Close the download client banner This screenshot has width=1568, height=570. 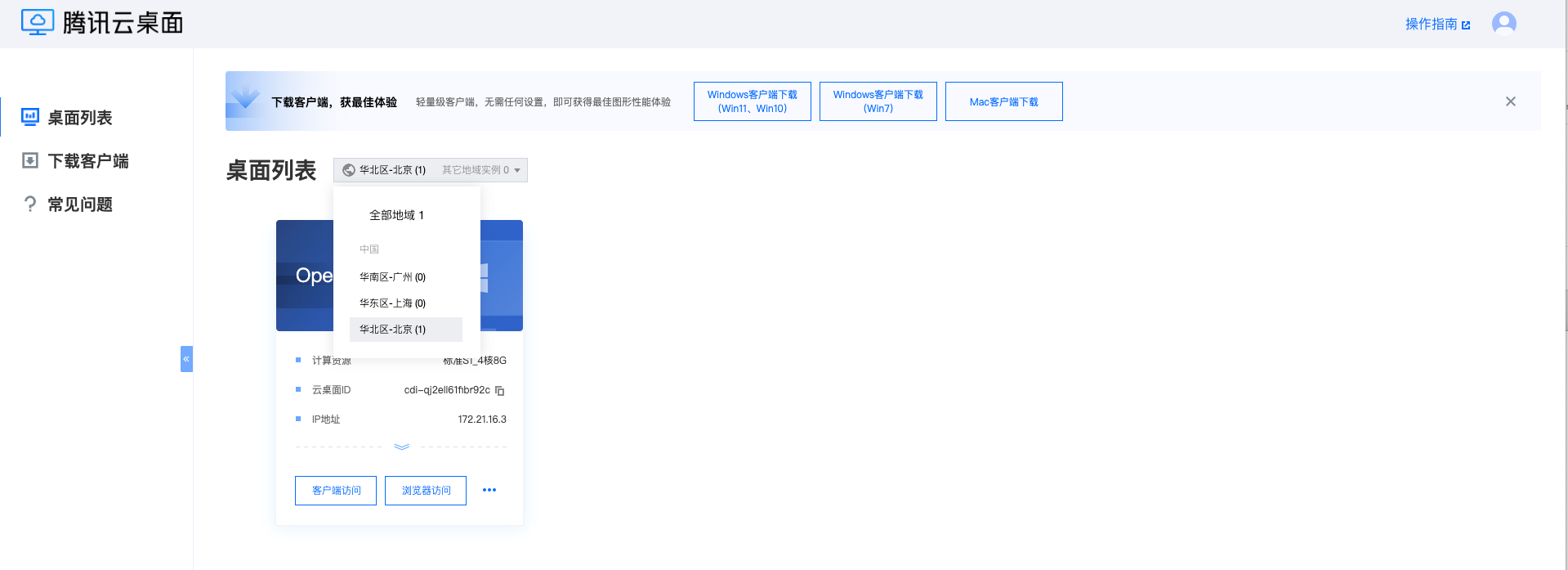1510,101
